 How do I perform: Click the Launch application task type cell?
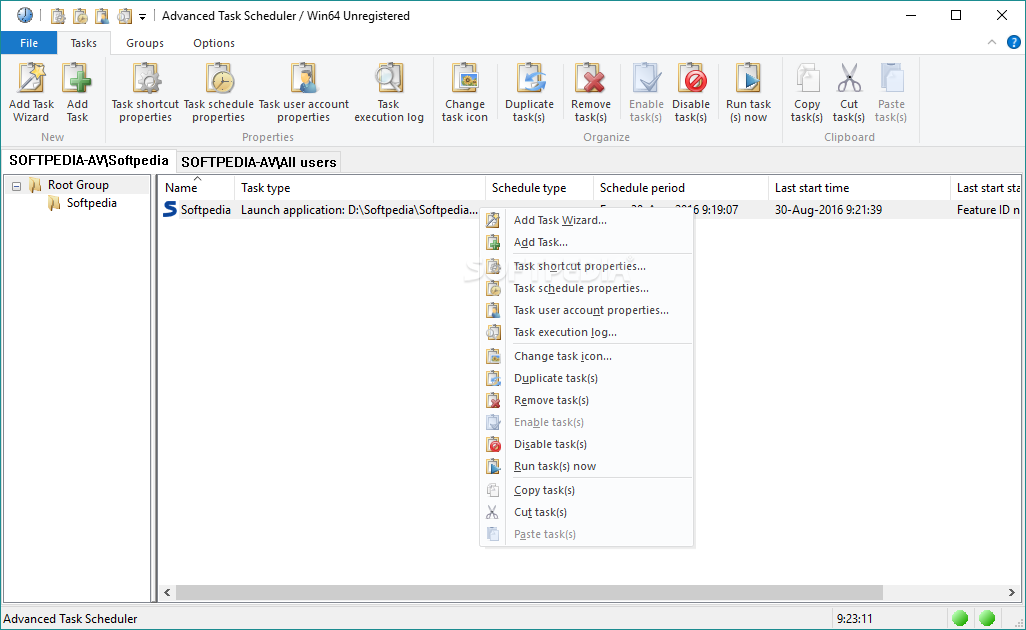(359, 210)
